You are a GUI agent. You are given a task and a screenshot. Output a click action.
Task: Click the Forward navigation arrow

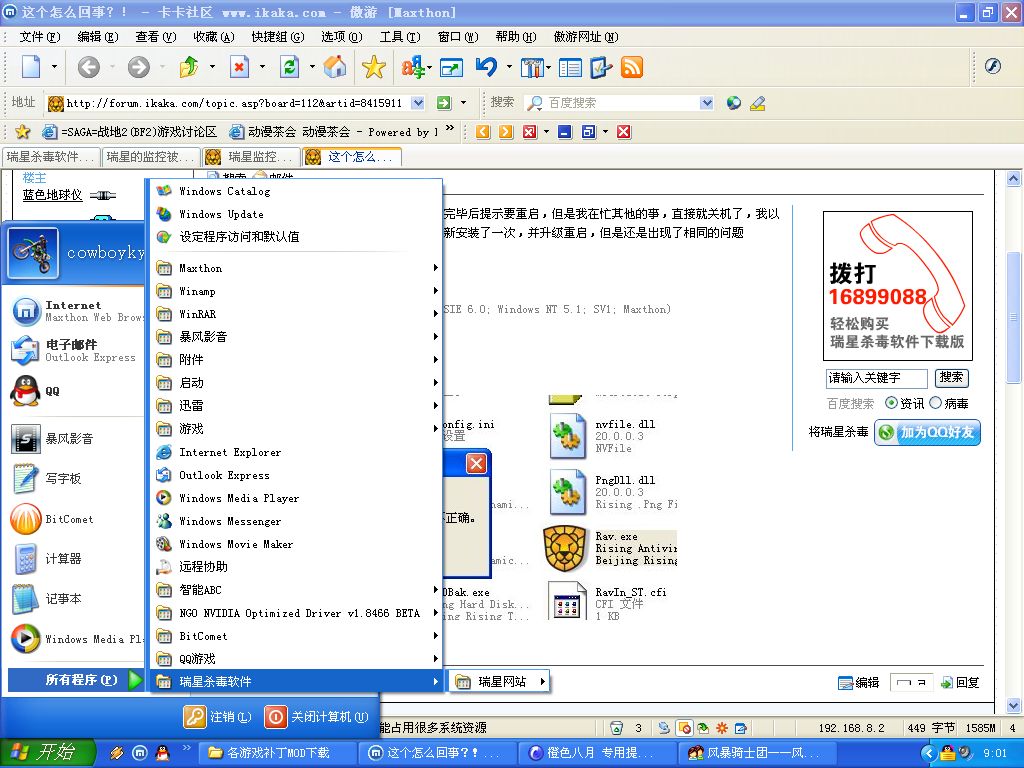[138, 67]
